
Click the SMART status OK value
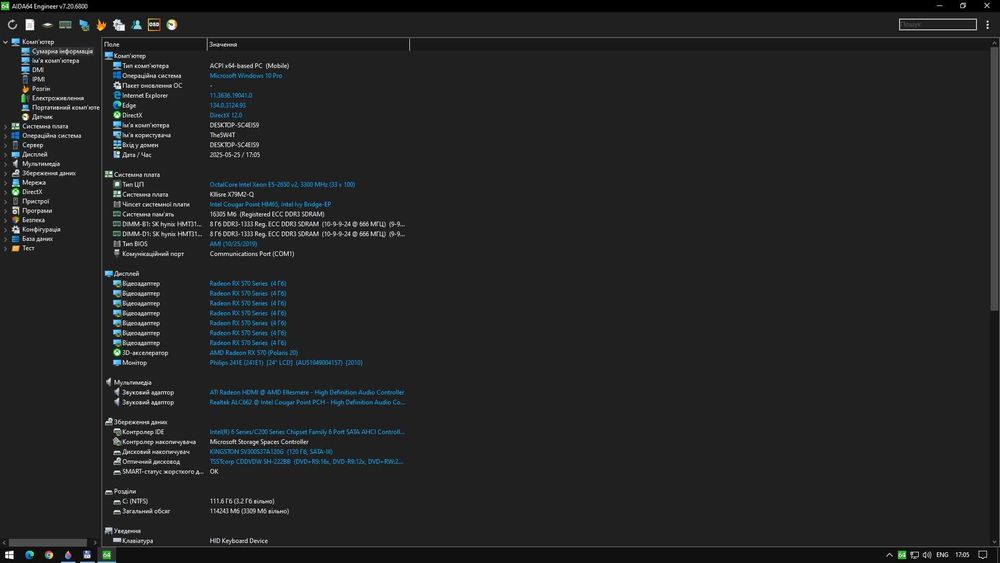(214, 472)
